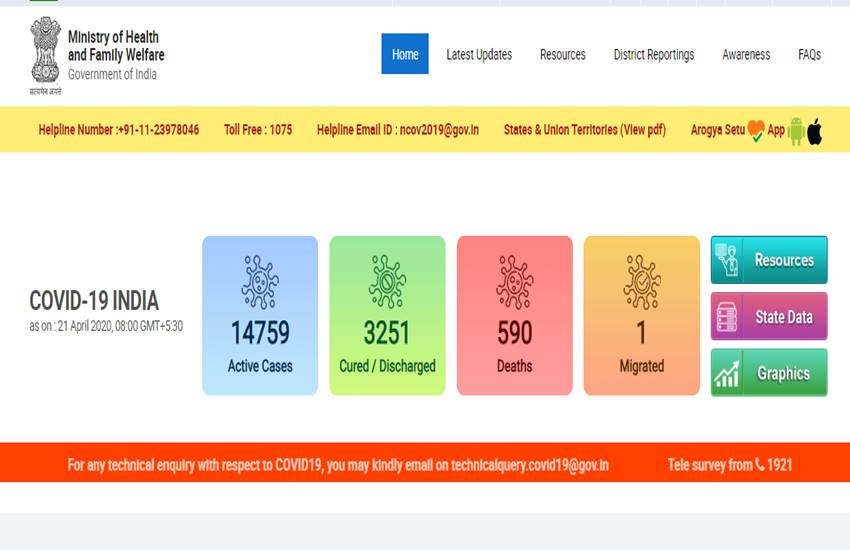This screenshot has height=550, width=850.
Task: Open the FAQs menu item
Action: tap(809, 54)
